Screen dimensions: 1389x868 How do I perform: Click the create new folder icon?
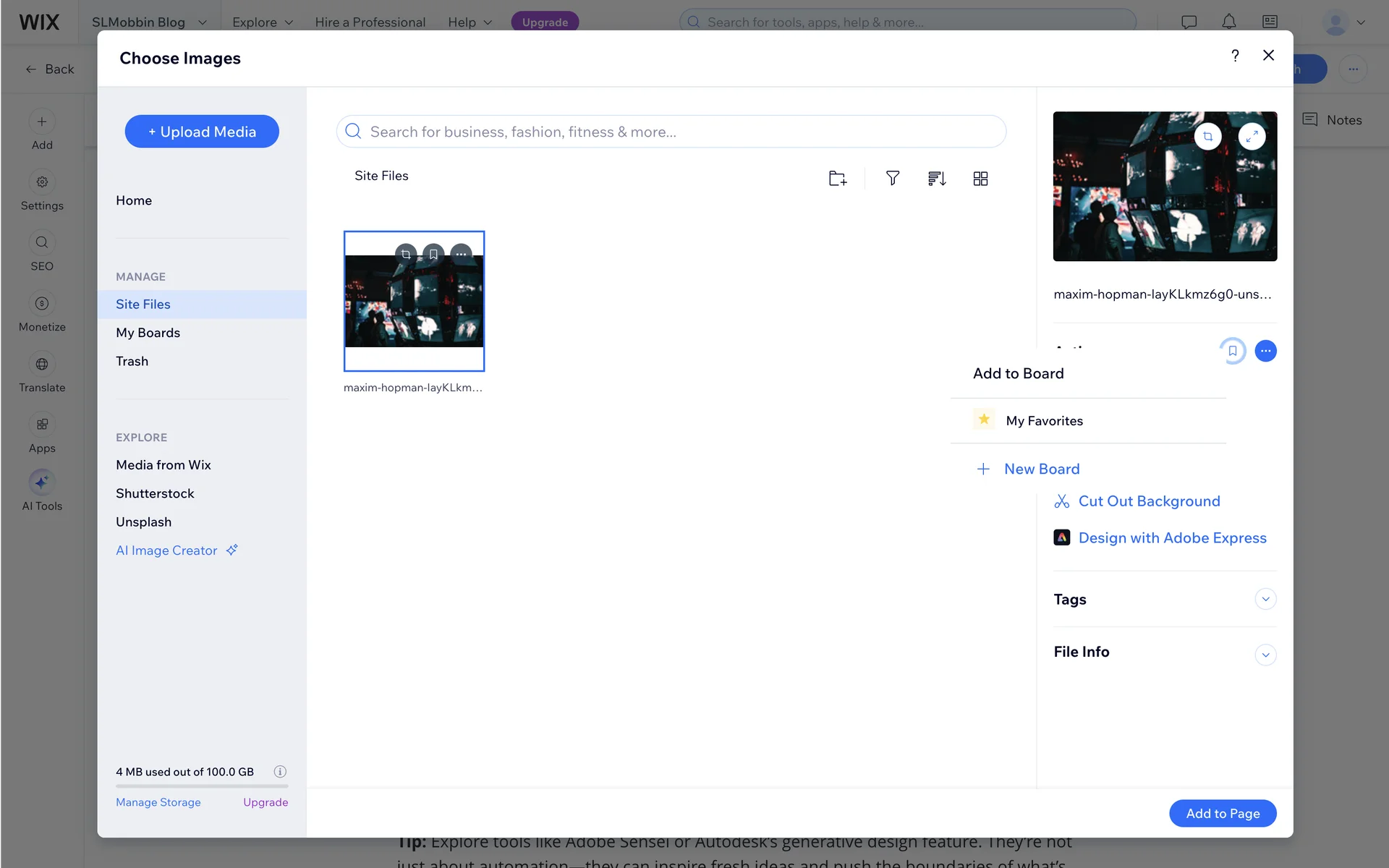click(x=837, y=179)
